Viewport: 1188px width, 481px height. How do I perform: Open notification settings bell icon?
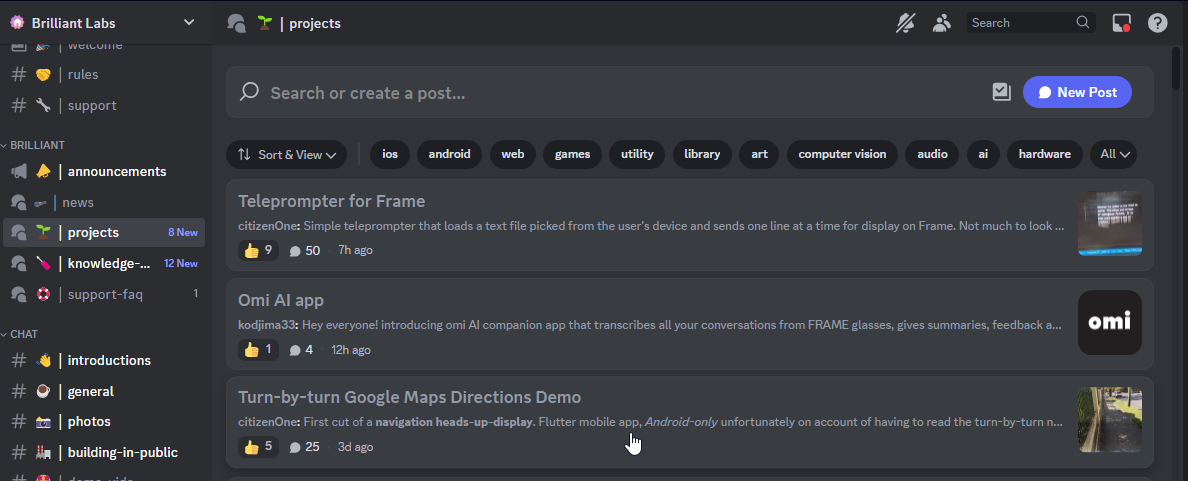905,23
